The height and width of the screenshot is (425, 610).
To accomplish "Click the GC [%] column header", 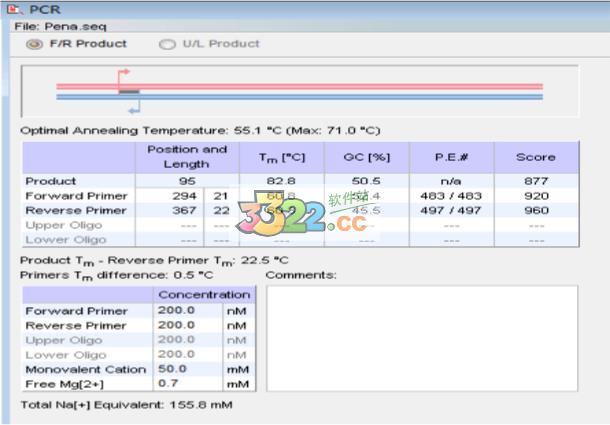I will pyautogui.click(x=366, y=157).
